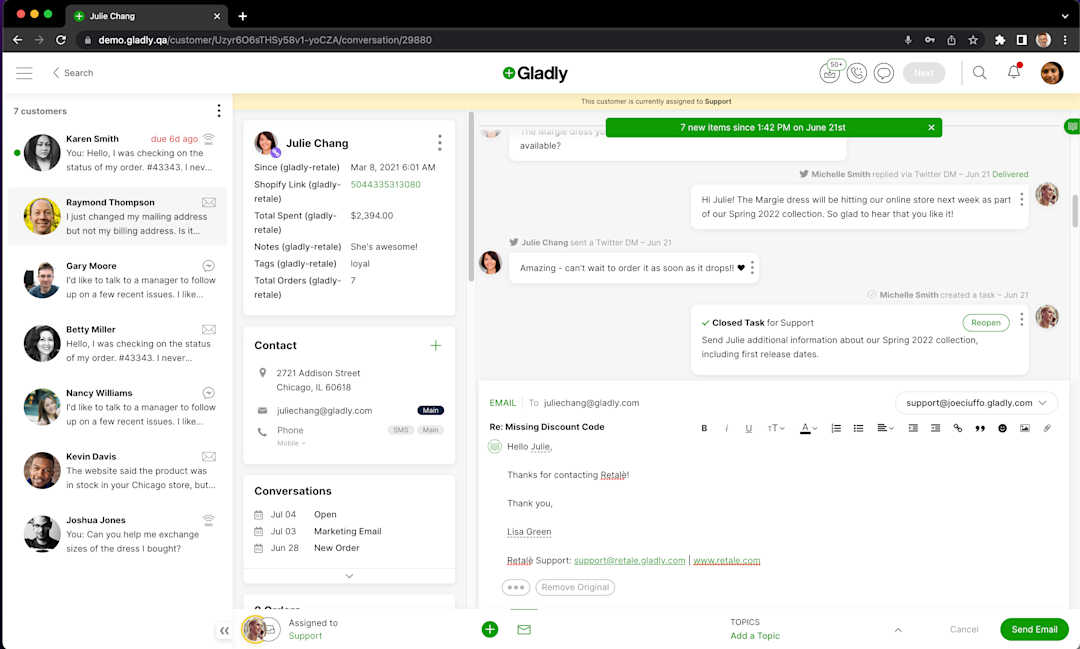Reopen the closed task
This screenshot has width=1080, height=649.
[x=986, y=322]
